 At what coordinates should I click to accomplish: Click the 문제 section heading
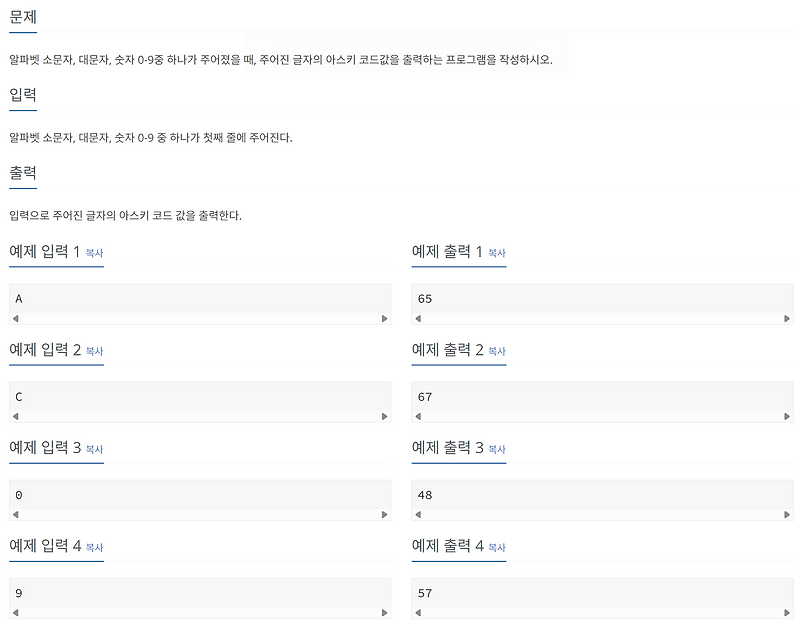(22, 17)
